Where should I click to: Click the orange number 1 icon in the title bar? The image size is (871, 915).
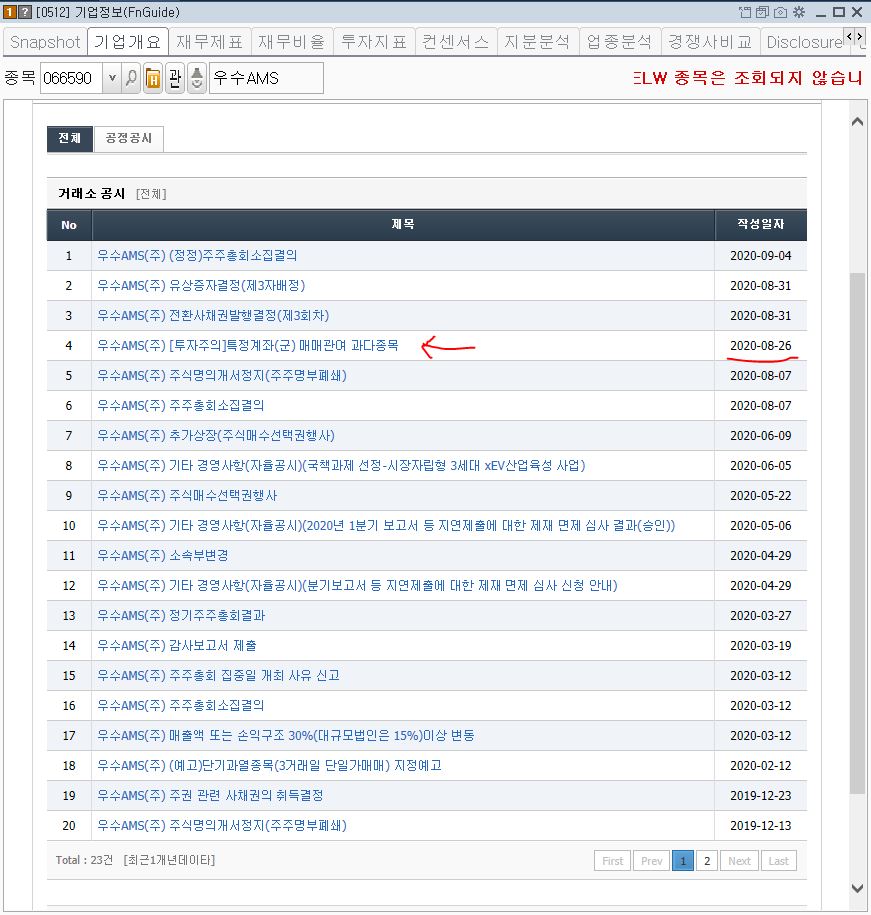[x=10, y=12]
